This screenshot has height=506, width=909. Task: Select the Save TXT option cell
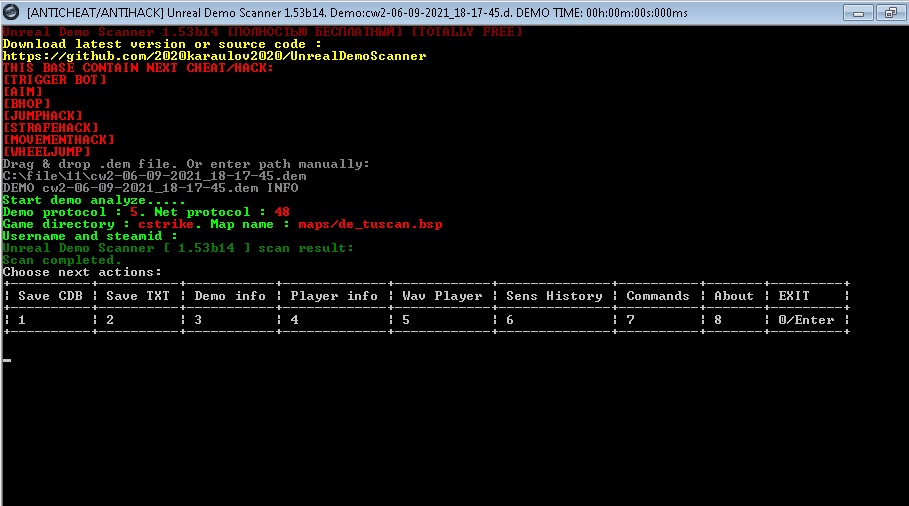138,296
